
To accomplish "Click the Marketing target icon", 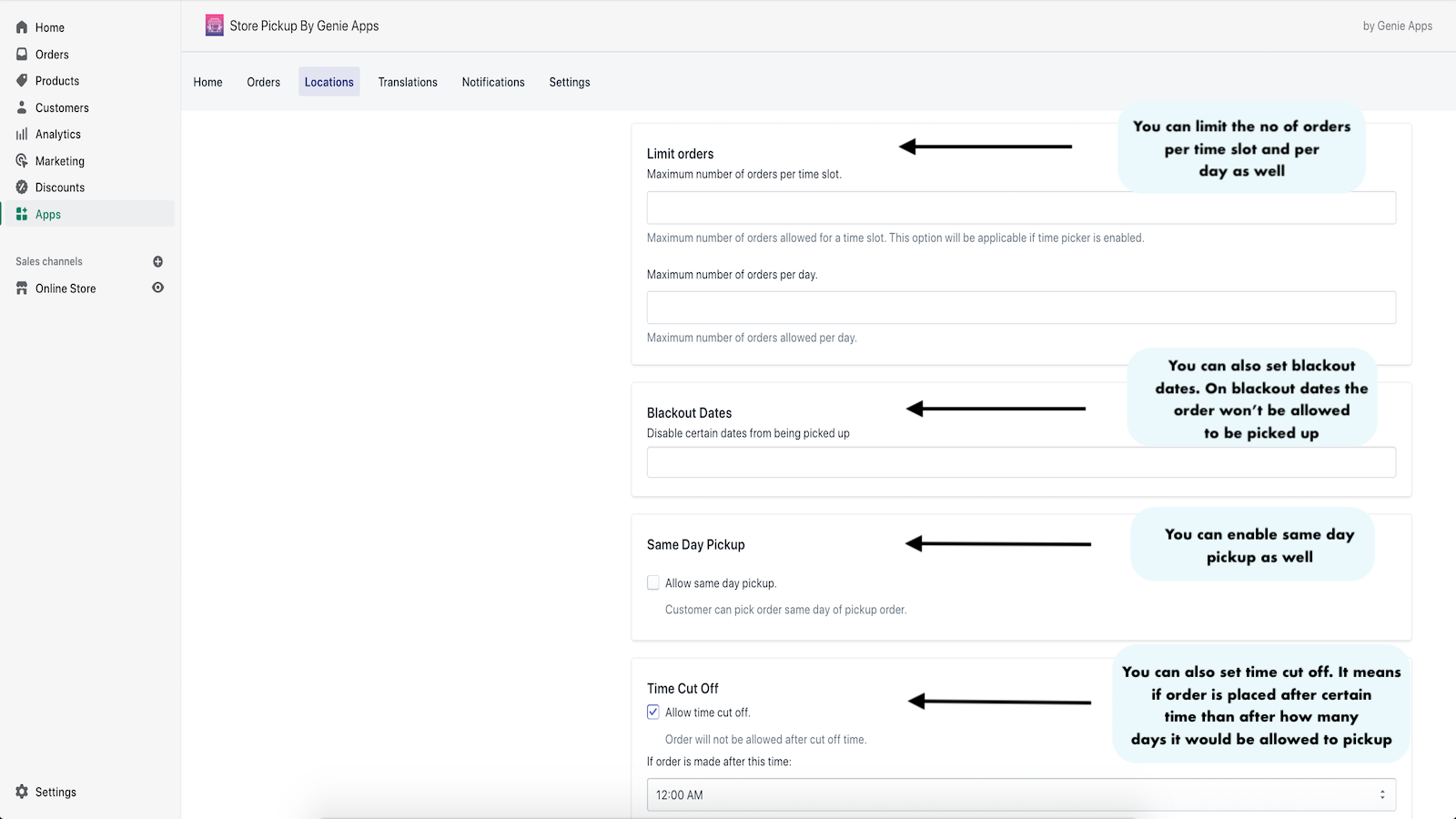I will coord(22,161).
